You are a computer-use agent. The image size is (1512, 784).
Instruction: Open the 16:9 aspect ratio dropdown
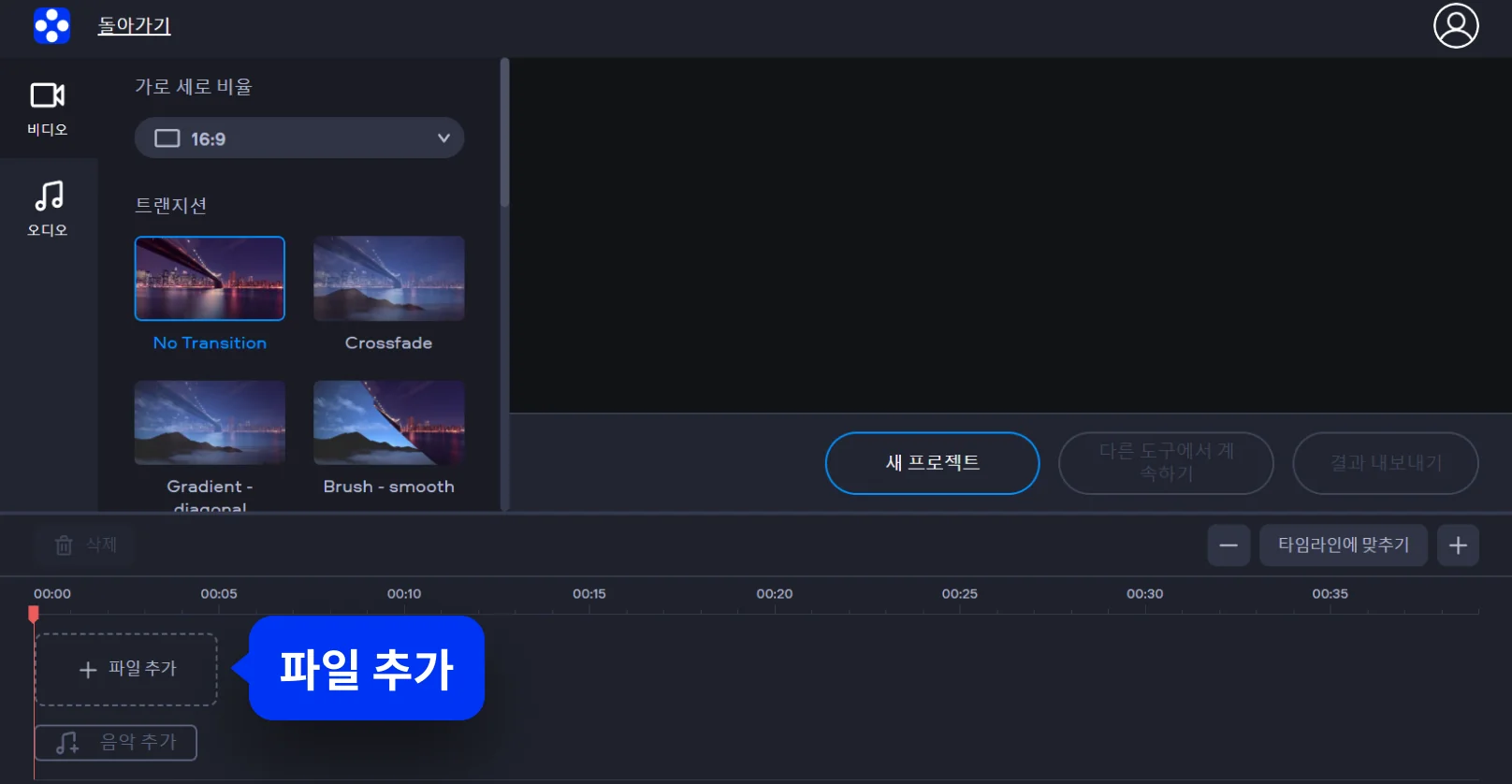(x=299, y=138)
